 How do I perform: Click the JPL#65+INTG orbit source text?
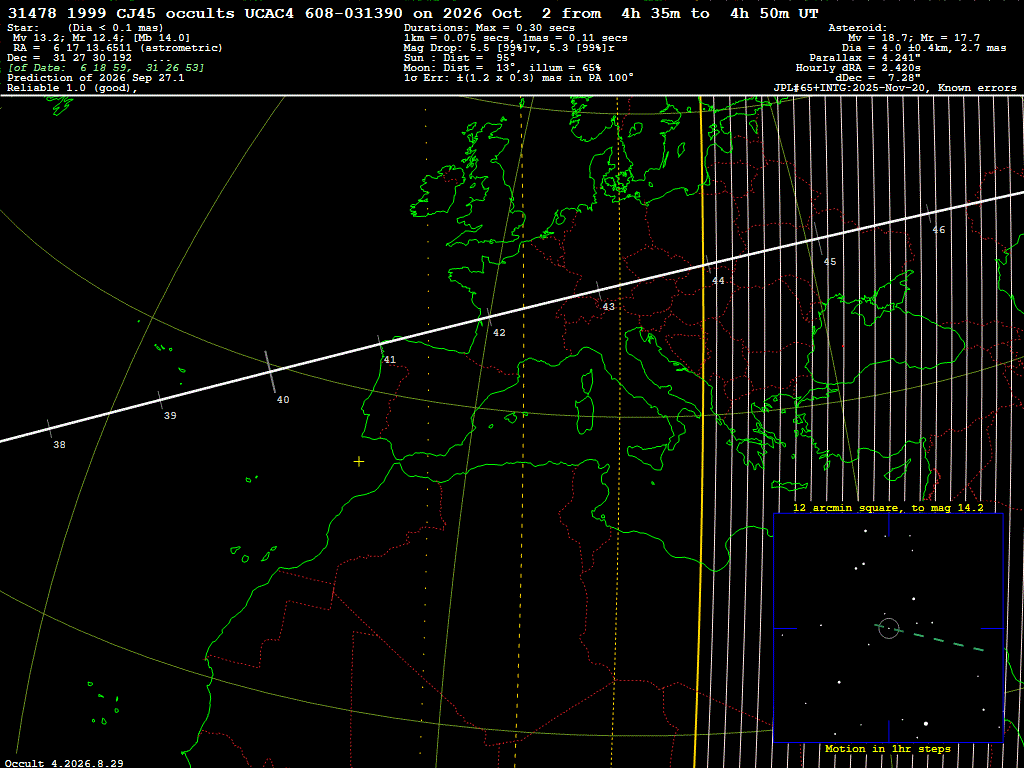(895, 88)
